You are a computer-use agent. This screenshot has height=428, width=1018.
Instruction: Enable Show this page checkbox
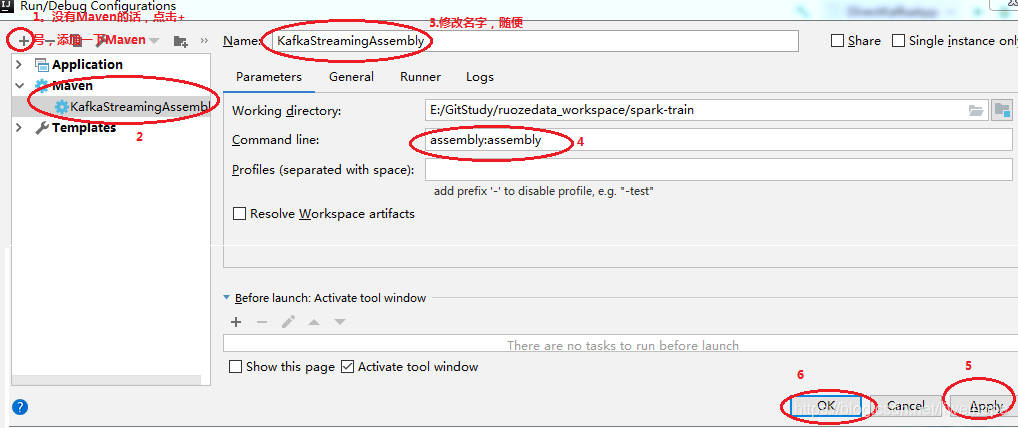(236, 367)
